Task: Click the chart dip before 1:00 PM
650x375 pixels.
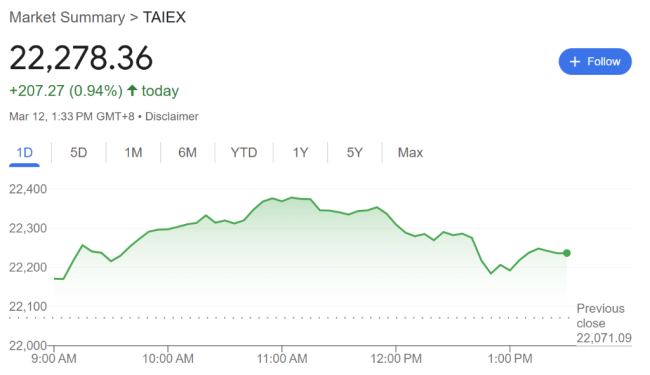Action: 491,273
